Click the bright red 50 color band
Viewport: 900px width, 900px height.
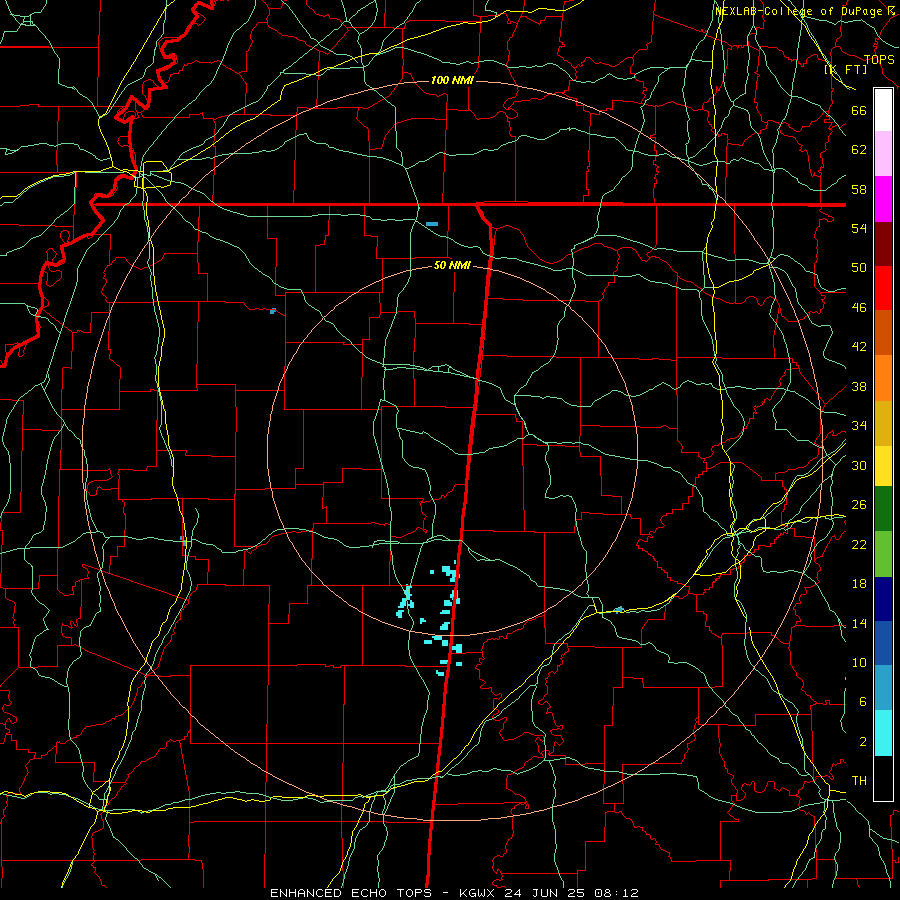click(x=883, y=288)
